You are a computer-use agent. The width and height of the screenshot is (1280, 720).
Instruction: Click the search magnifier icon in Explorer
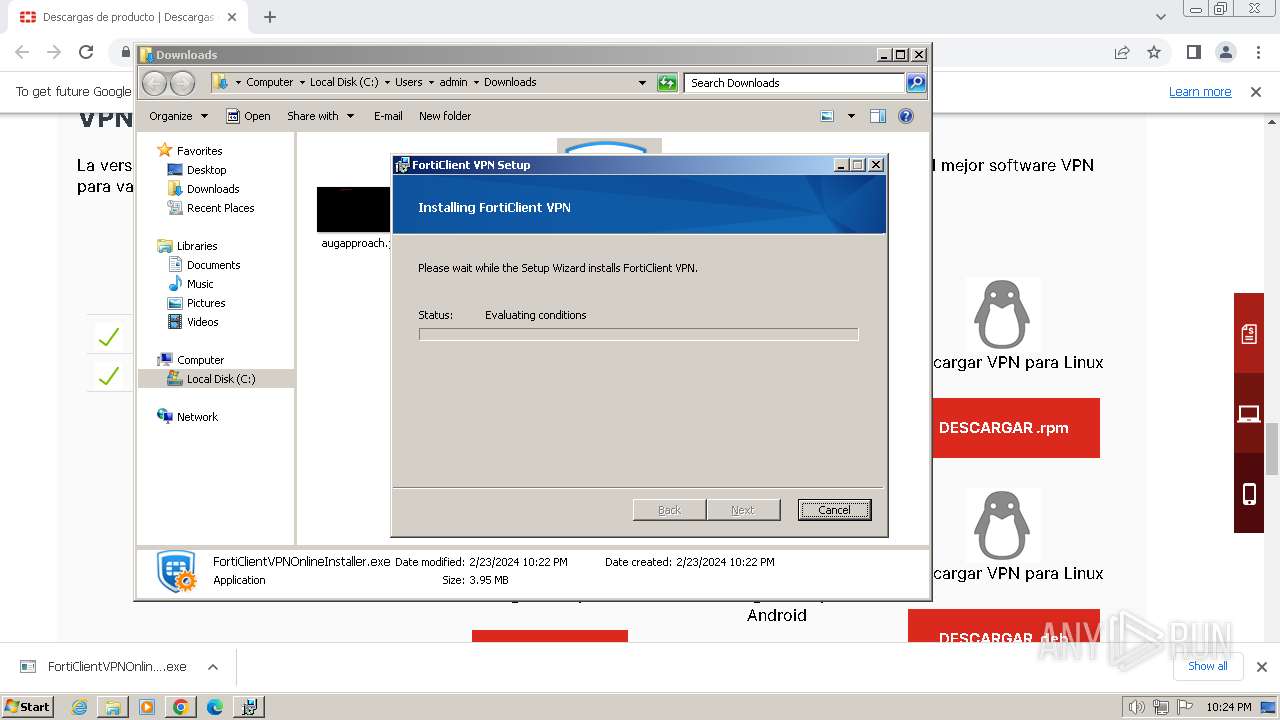(x=916, y=83)
